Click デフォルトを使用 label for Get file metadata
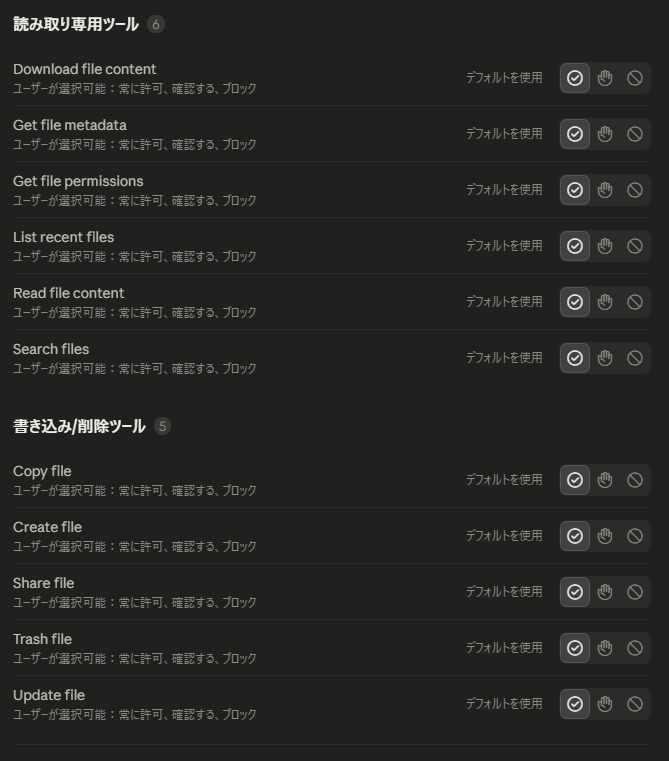Screen dimensions: 669x761 tap(504, 133)
